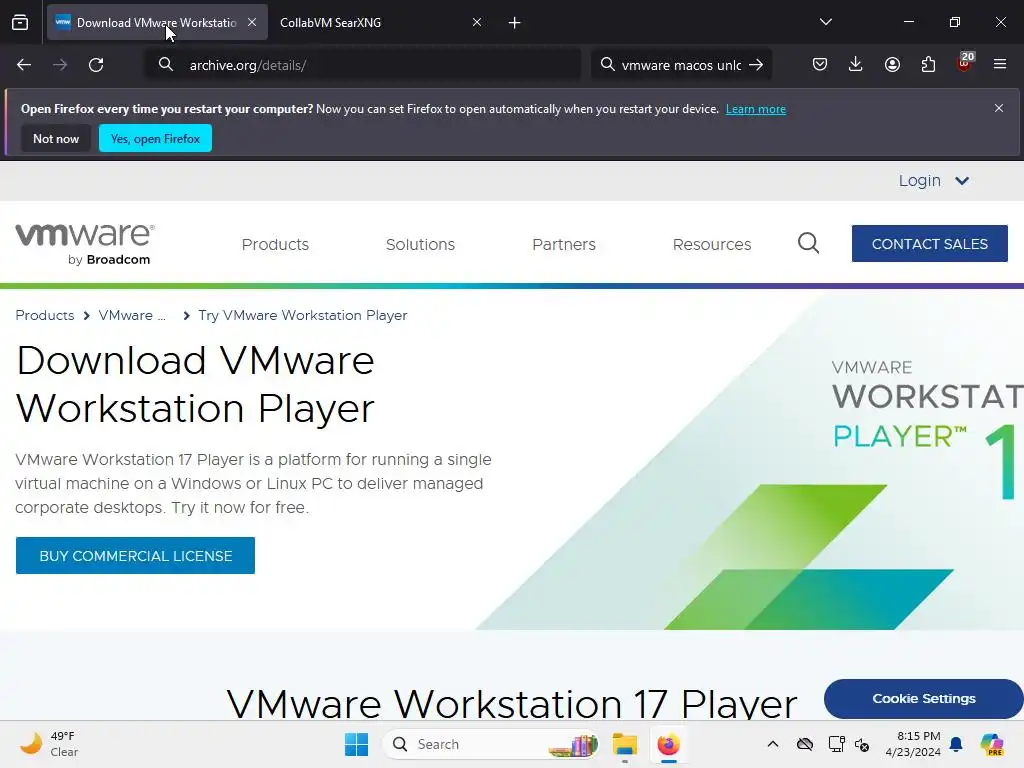Switch to CollabVM SearXNG tab
This screenshot has width=1024, height=768.
[x=379, y=23]
